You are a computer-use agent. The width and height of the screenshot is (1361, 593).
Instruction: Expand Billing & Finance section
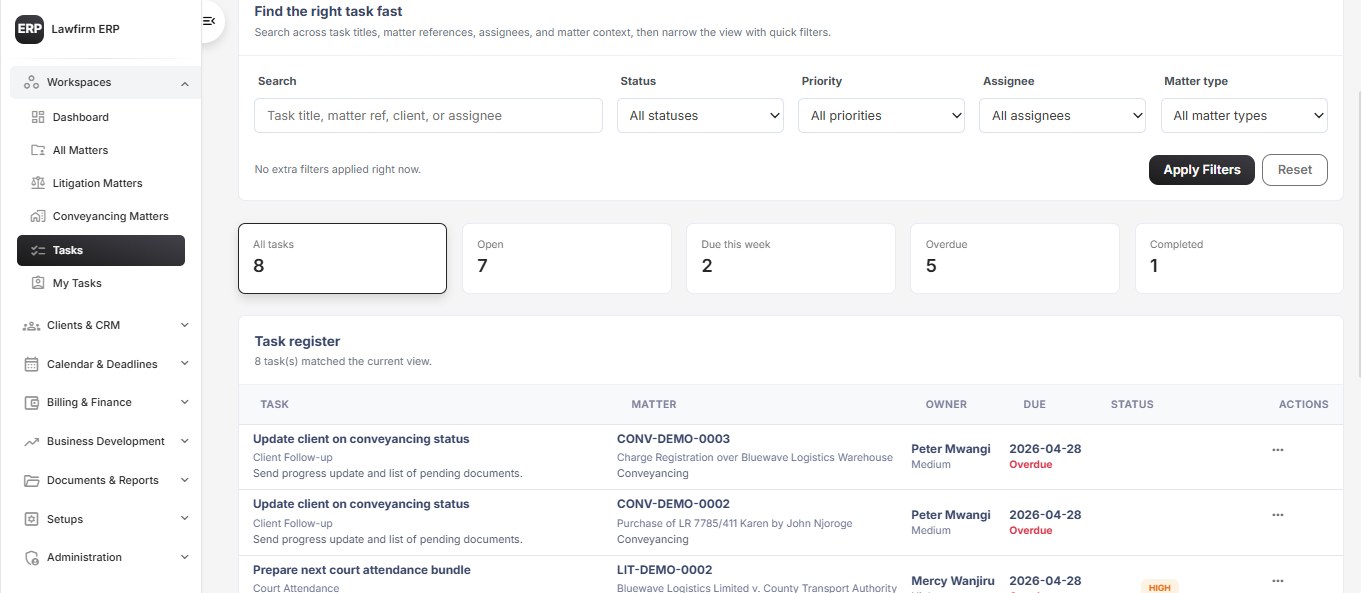pyautogui.click(x=184, y=402)
